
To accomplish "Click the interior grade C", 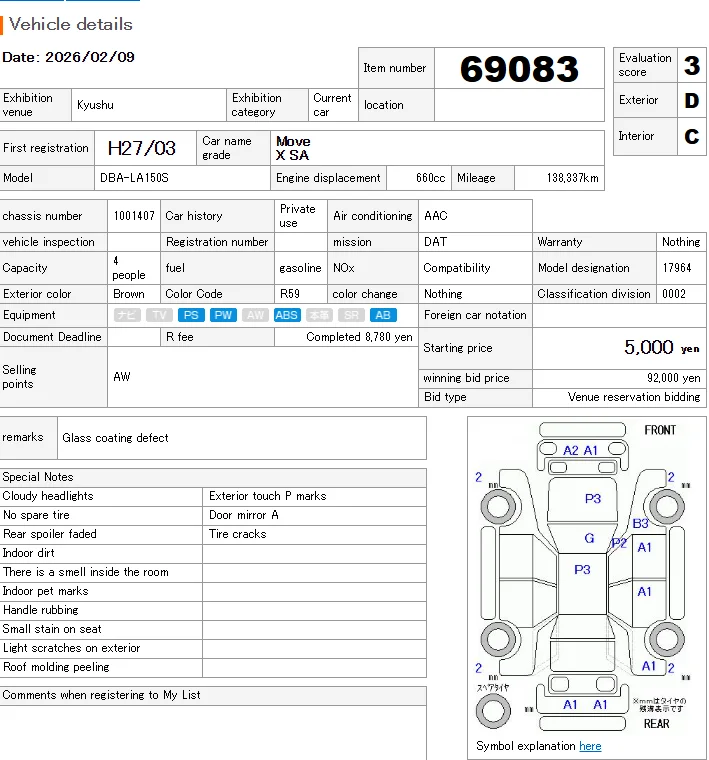I will coord(692,136).
